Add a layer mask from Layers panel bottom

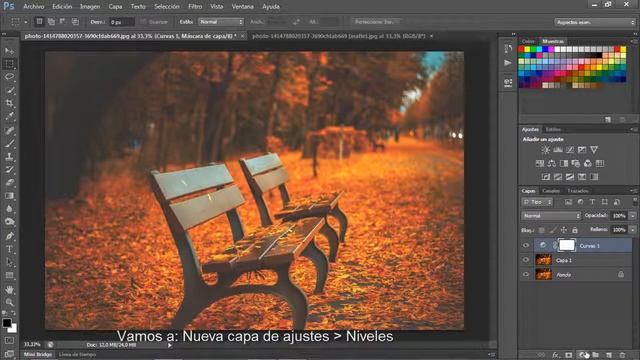click(569, 355)
